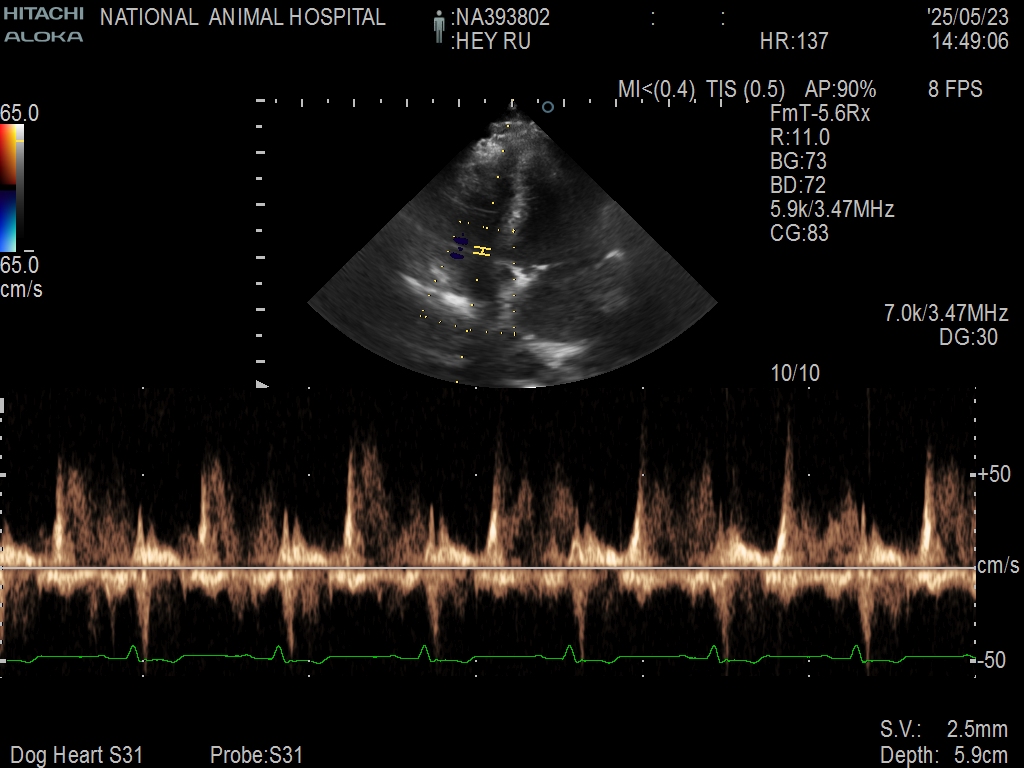This screenshot has height=768, width=1024.
Task: Click the probe orientation circle marker
Action: point(547,106)
